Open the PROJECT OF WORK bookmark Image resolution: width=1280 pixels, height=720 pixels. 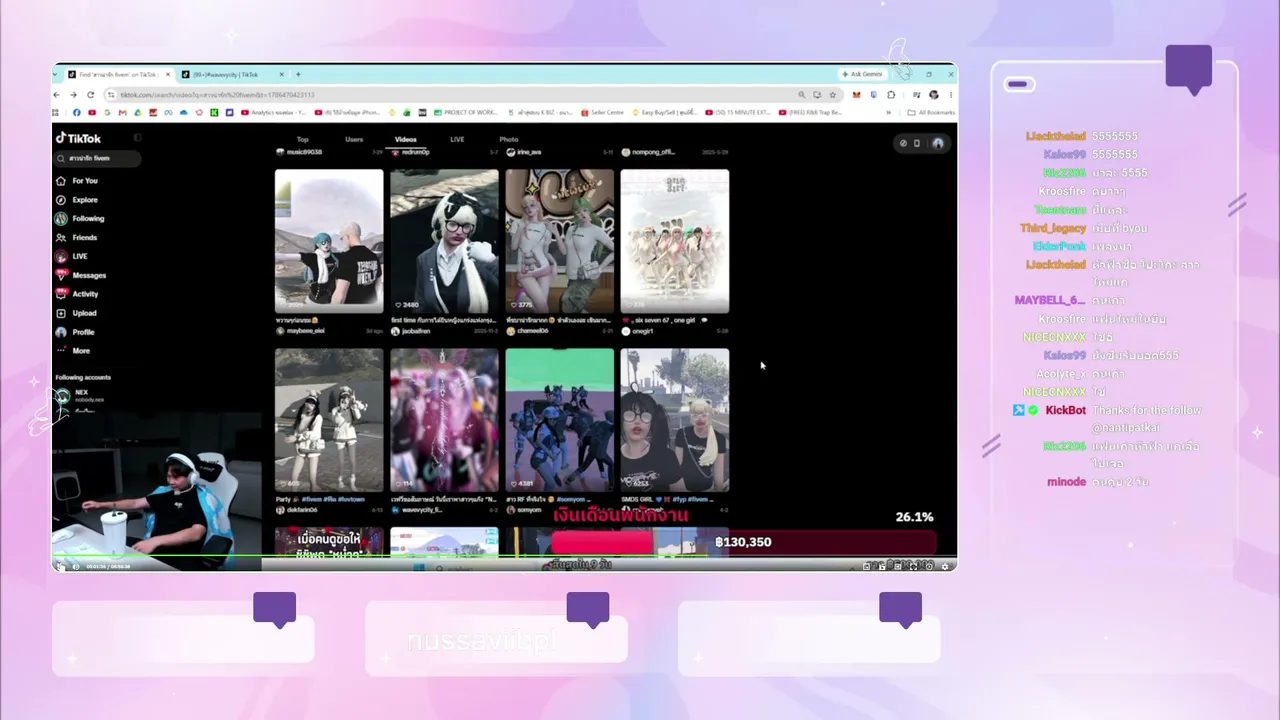pos(466,113)
